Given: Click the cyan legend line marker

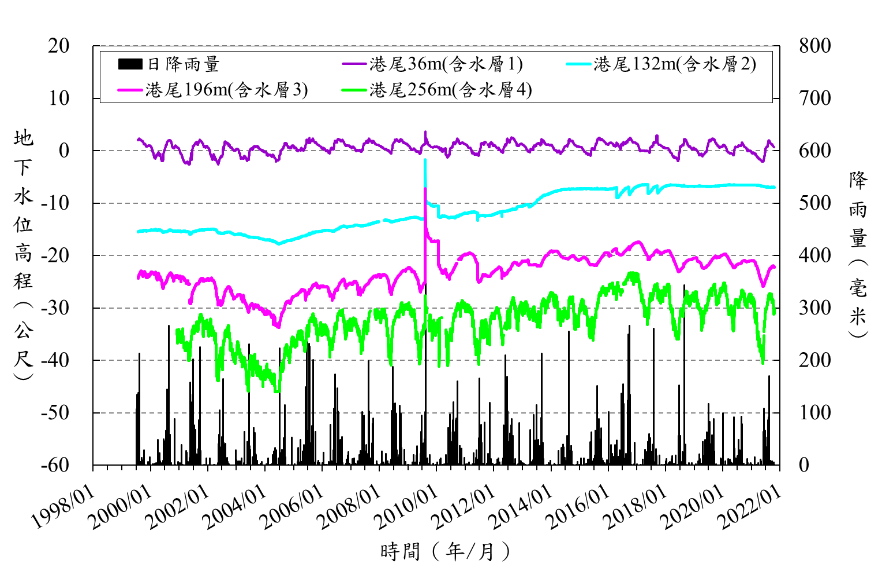Looking at the screenshot, I should pyautogui.click(x=579, y=65).
